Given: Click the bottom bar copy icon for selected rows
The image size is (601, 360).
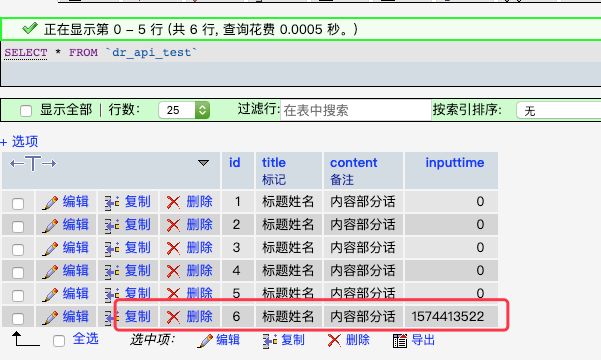Looking at the screenshot, I should [270, 341].
